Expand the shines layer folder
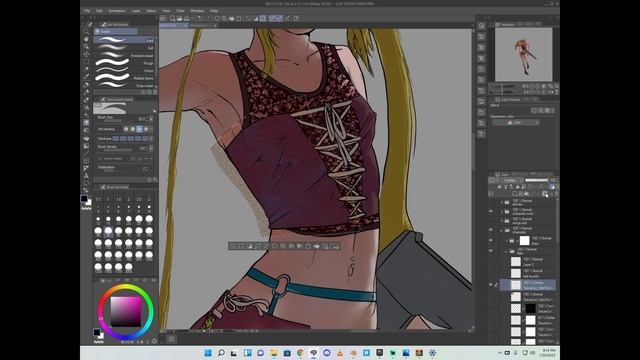The width and height of the screenshot is (640, 360). pyautogui.click(x=502, y=202)
